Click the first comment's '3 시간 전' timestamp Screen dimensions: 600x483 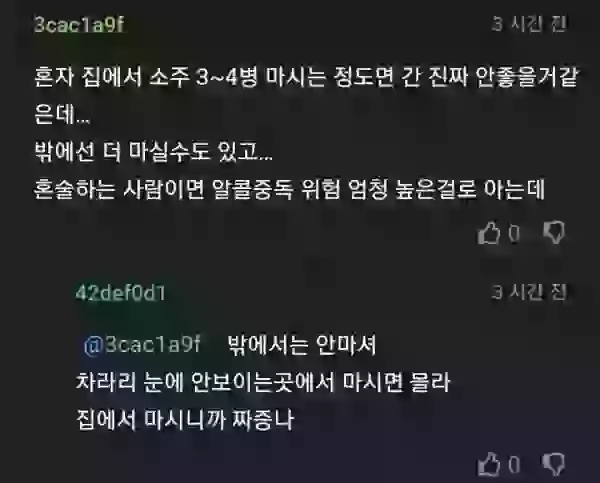[x=529, y=24]
